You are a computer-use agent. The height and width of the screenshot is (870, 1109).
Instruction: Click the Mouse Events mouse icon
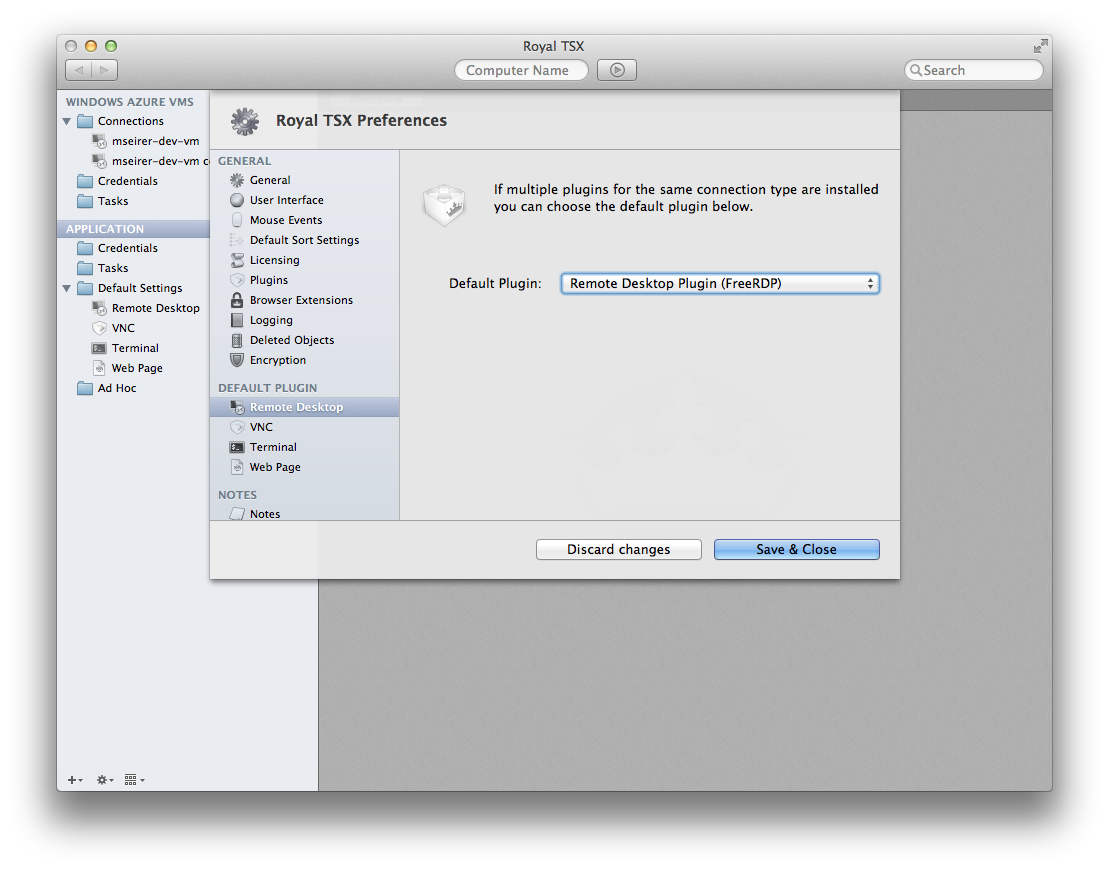click(x=237, y=220)
